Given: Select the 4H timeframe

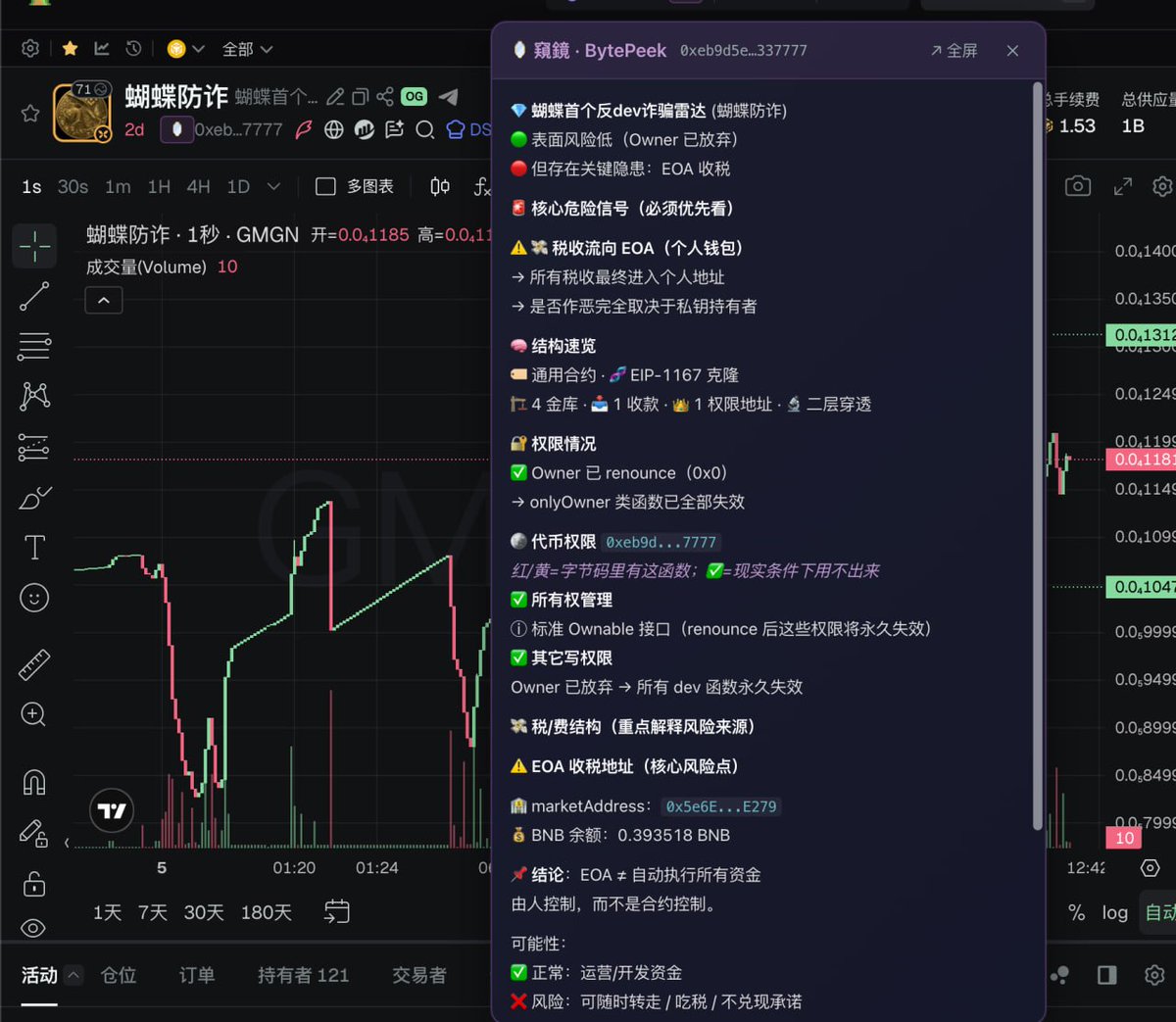Looking at the screenshot, I should pyautogui.click(x=199, y=186).
